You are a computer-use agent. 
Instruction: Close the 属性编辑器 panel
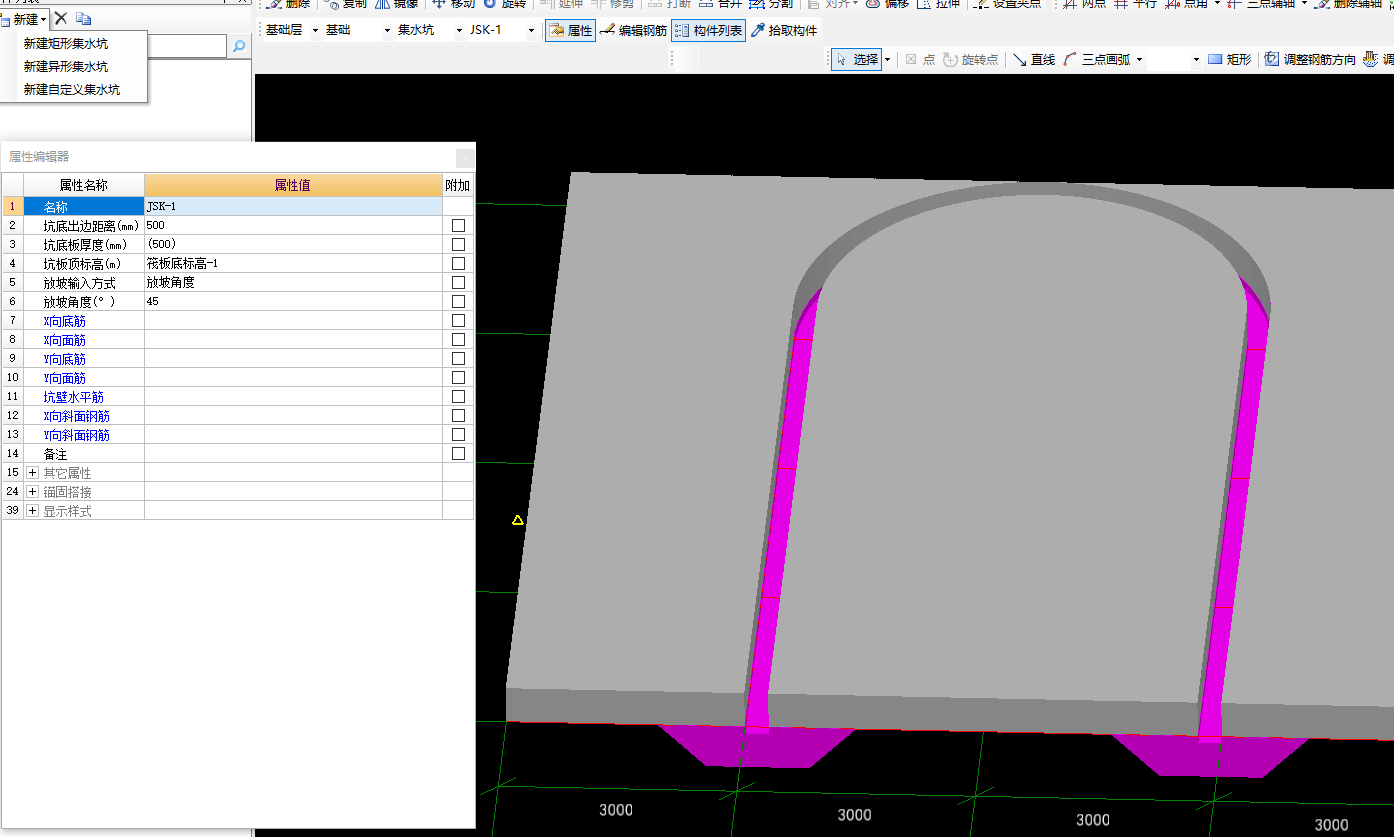[465, 157]
